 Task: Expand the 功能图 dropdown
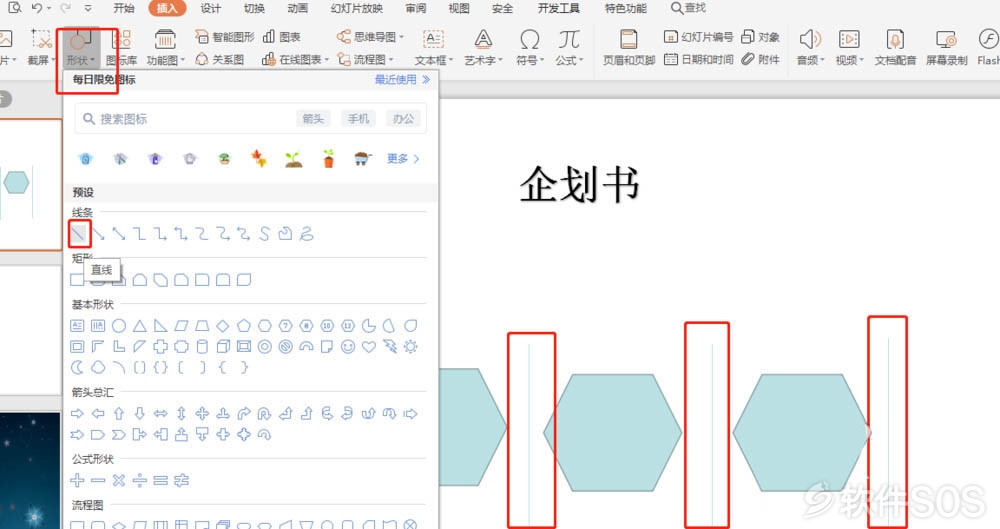pos(165,48)
